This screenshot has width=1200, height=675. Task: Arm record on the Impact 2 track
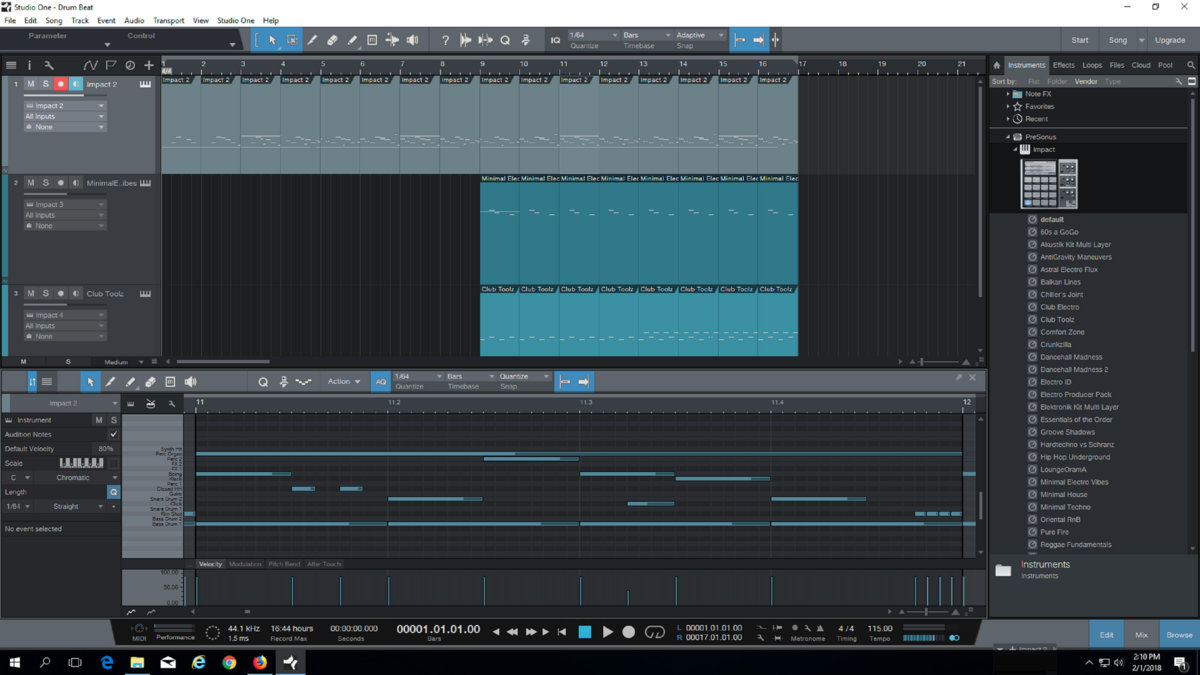60,84
